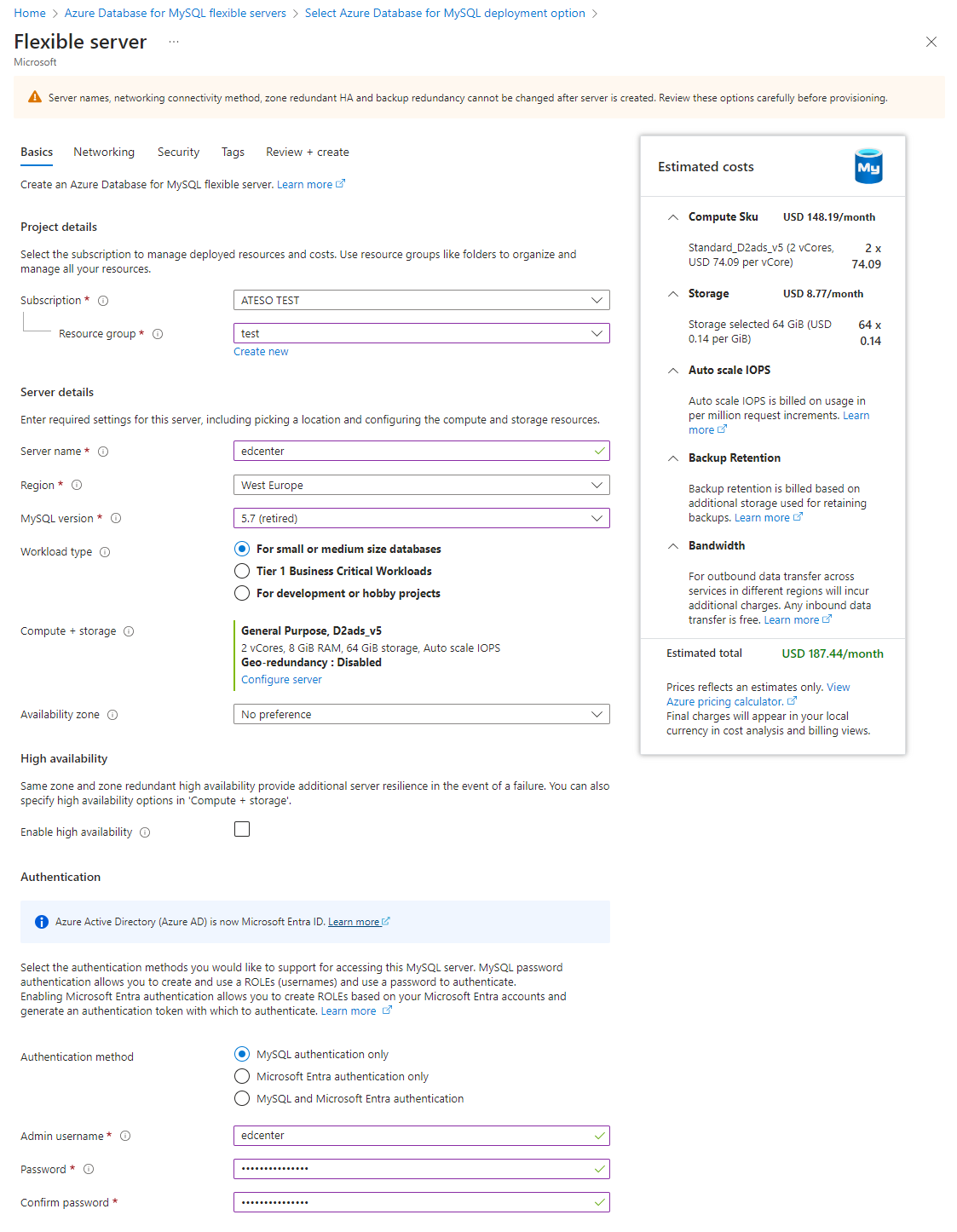Go to the Review + create tab
Viewport: 957px width, 1232px height.
click(x=307, y=152)
